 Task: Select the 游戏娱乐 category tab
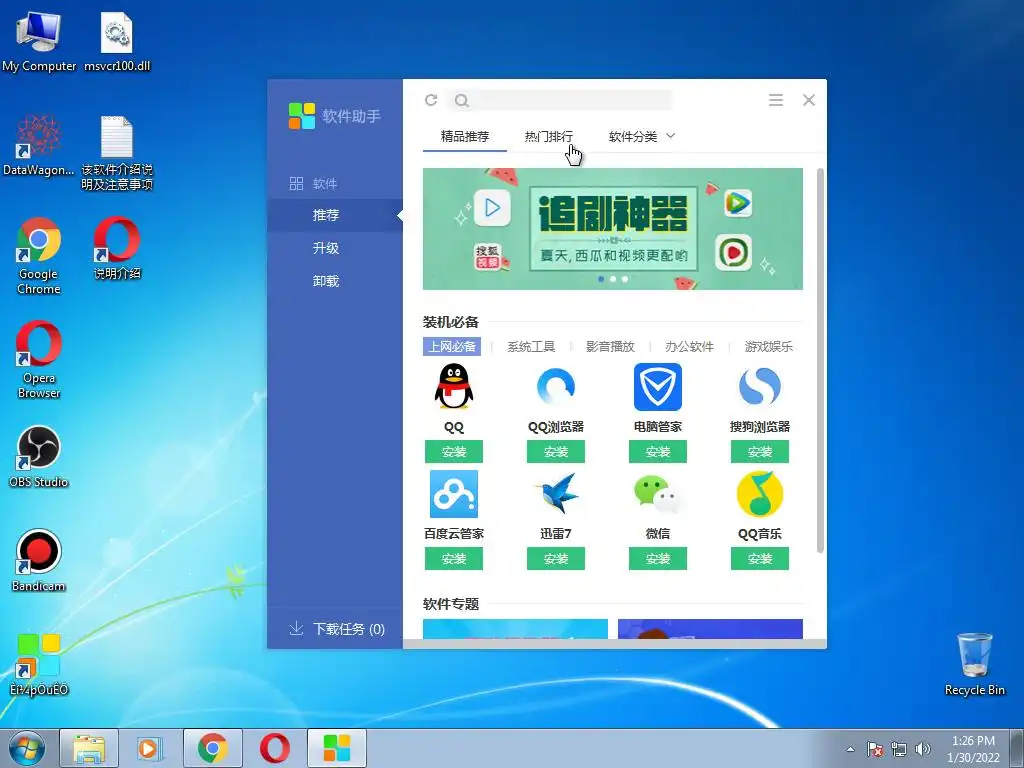(769, 347)
